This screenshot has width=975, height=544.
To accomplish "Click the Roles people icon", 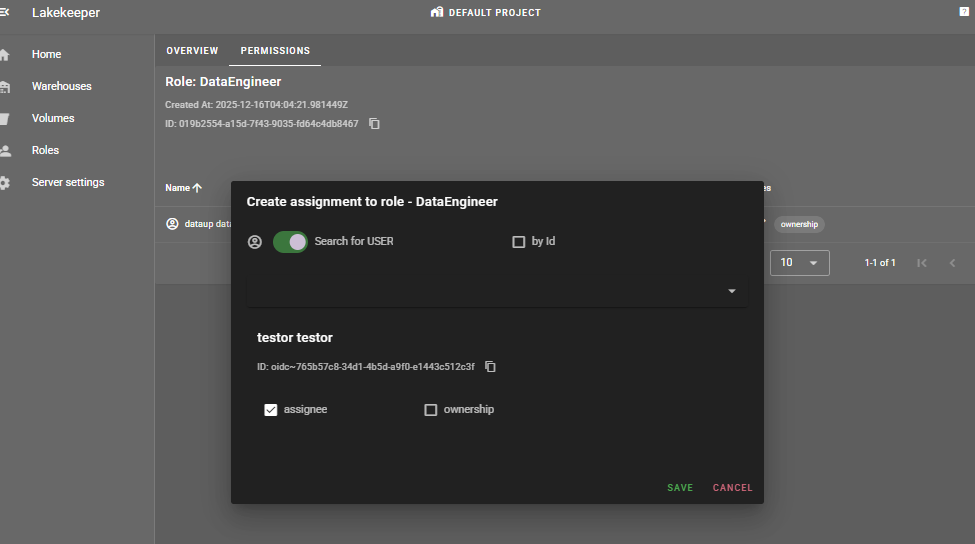I will 5,151.
